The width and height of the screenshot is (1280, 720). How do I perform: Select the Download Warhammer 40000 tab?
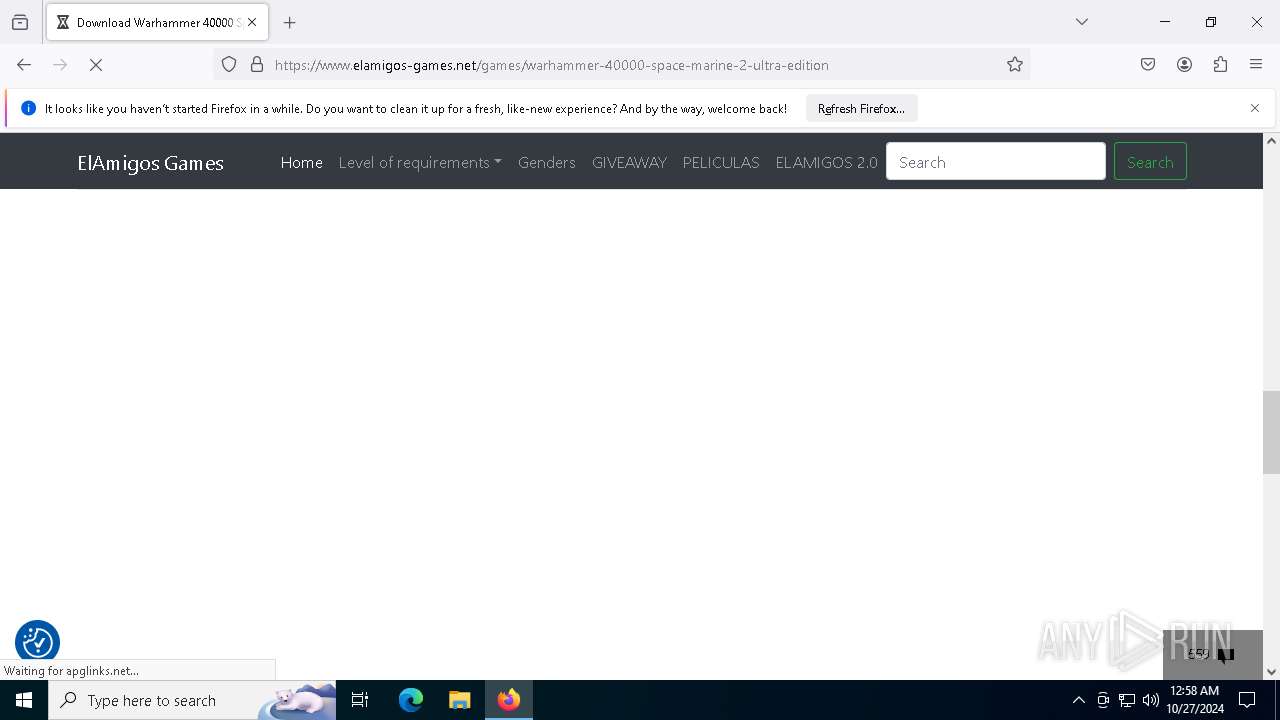tap(157, 22)
